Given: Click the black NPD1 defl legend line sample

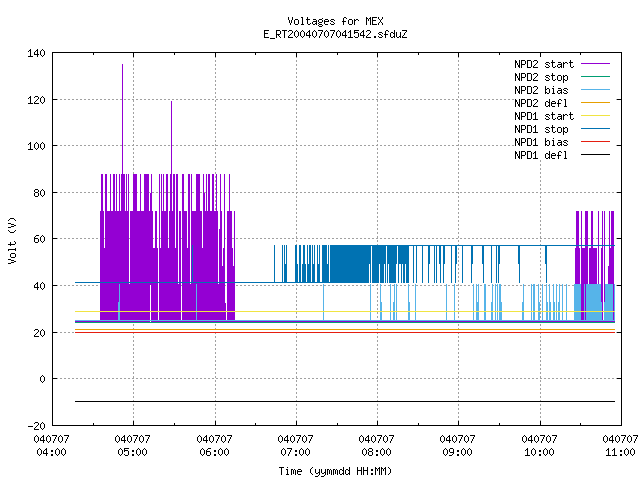Looking at the screenshot, I should 595,155.
